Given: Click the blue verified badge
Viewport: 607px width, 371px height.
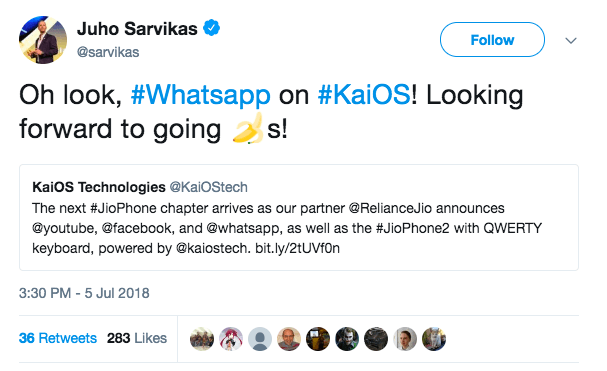Looking at the screenshot, I should (212, 28).
